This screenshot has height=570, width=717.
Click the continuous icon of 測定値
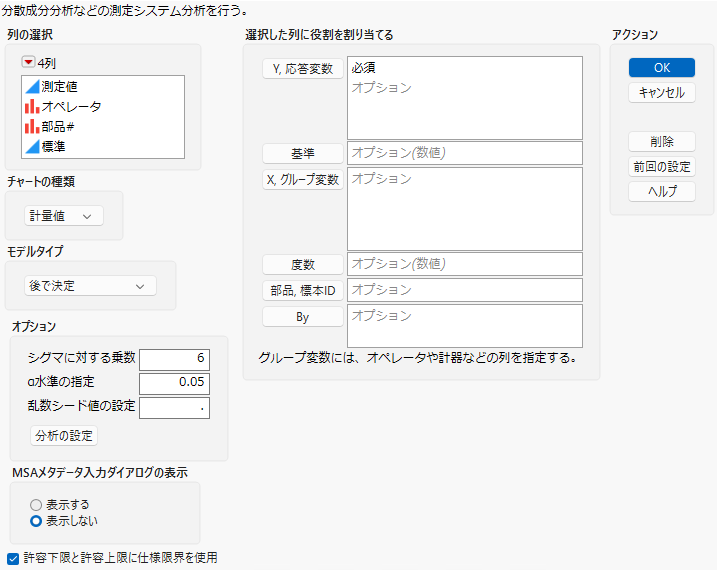[x=32, y=86]
